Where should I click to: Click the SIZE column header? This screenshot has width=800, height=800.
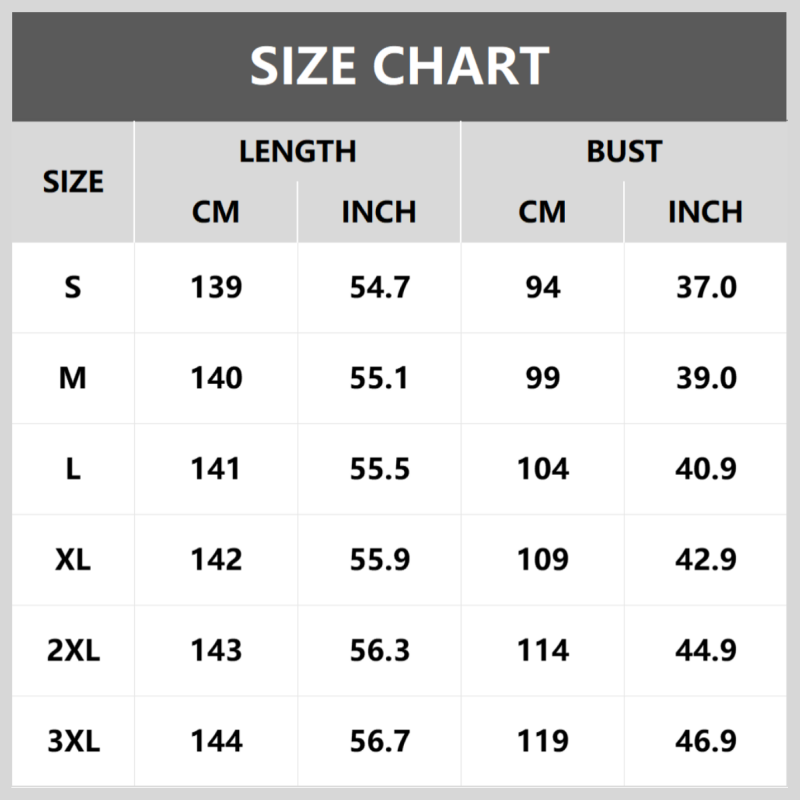[73, 182]
